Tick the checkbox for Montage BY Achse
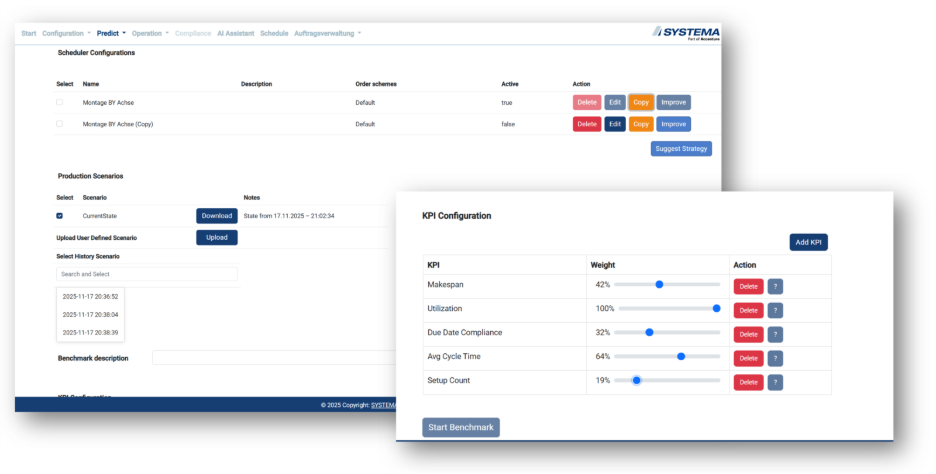936x474 pixels. click(59, 102)
